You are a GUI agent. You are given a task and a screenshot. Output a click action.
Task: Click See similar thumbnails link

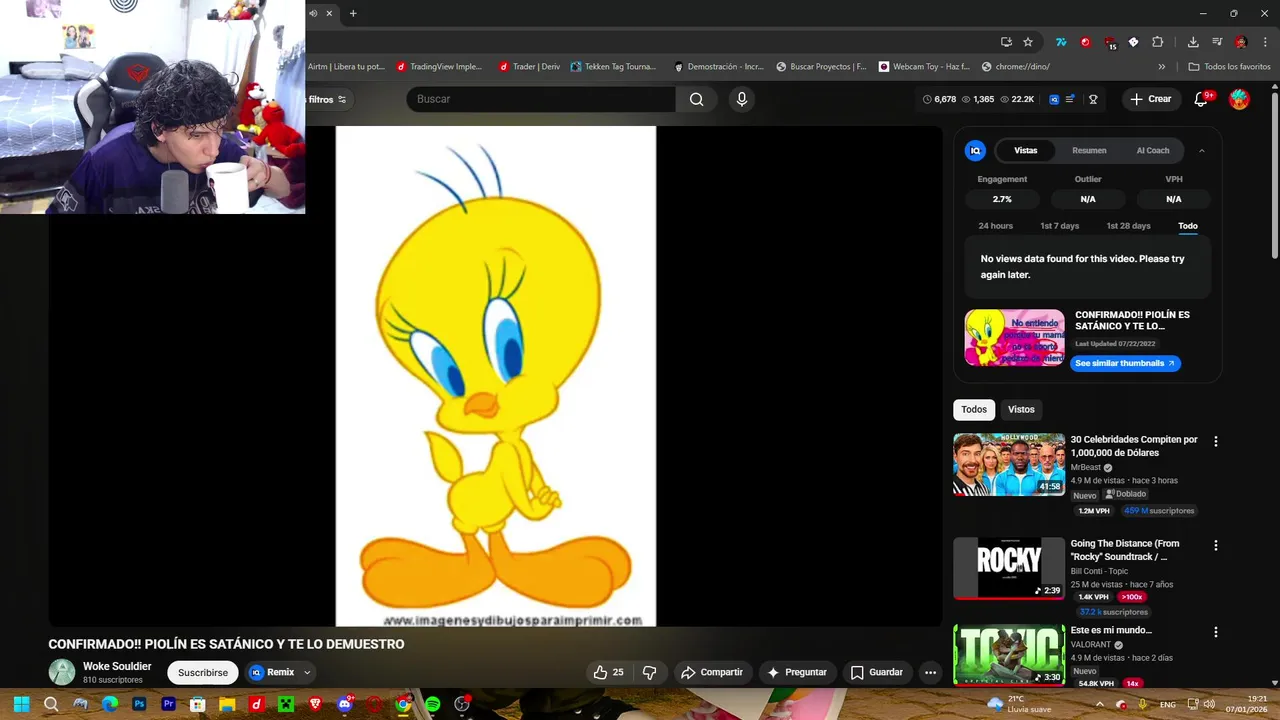pos(1125,363)
